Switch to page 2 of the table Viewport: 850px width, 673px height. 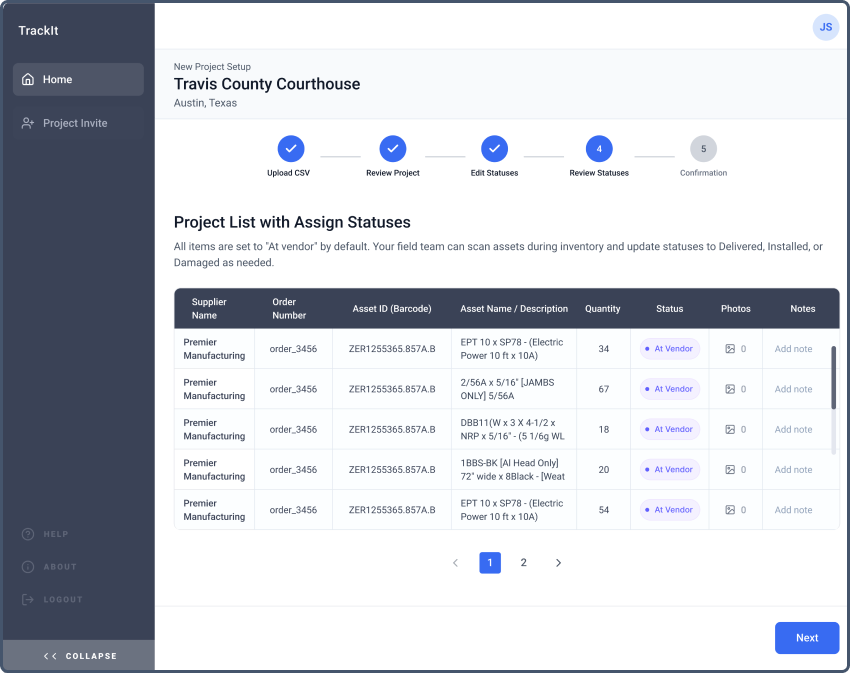(x=523, y=563)
